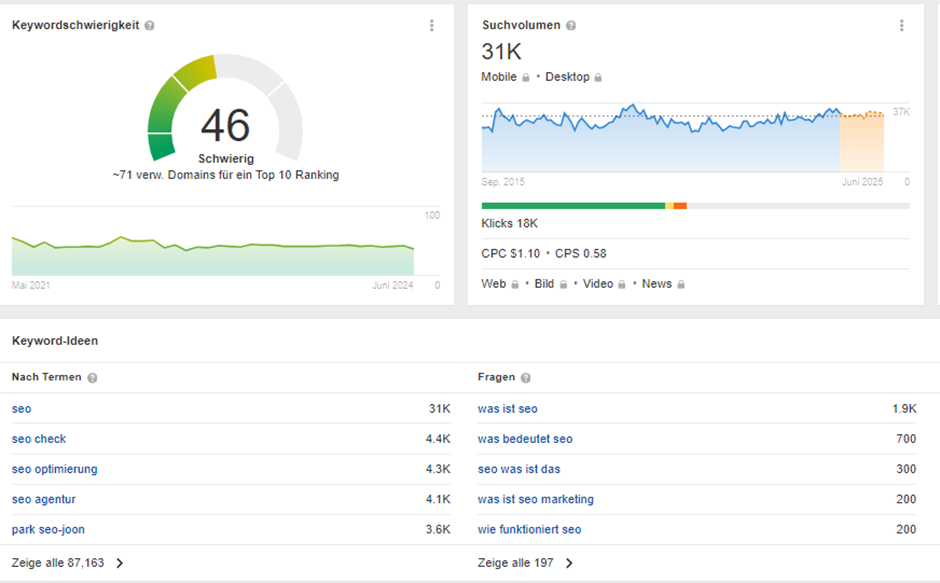Open the 'seo check' keyword link
This screenshot has height=583, width=940.
click(39, 439)
